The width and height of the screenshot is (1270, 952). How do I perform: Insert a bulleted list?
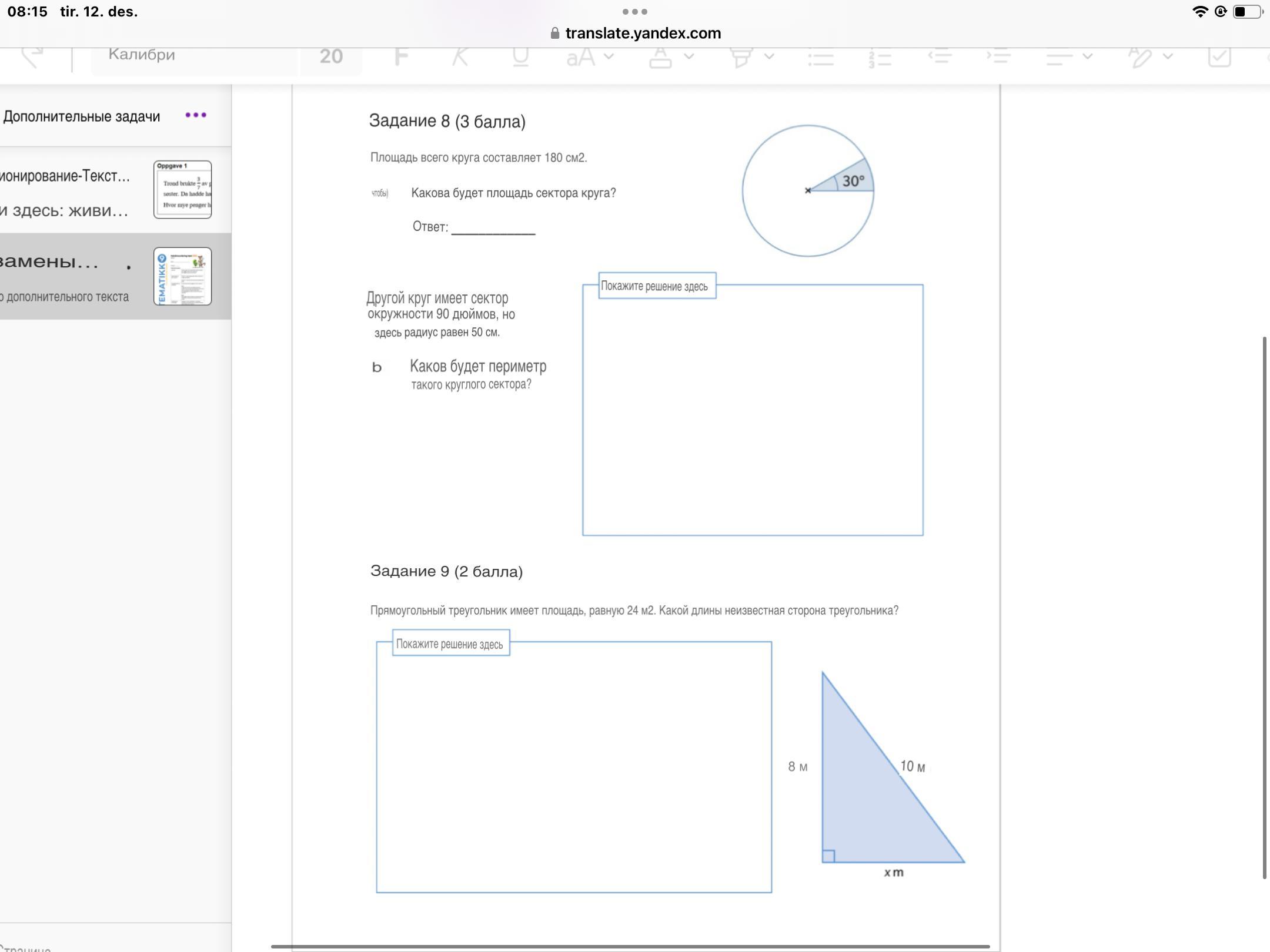pyautogui.click(x=821, y=58)
